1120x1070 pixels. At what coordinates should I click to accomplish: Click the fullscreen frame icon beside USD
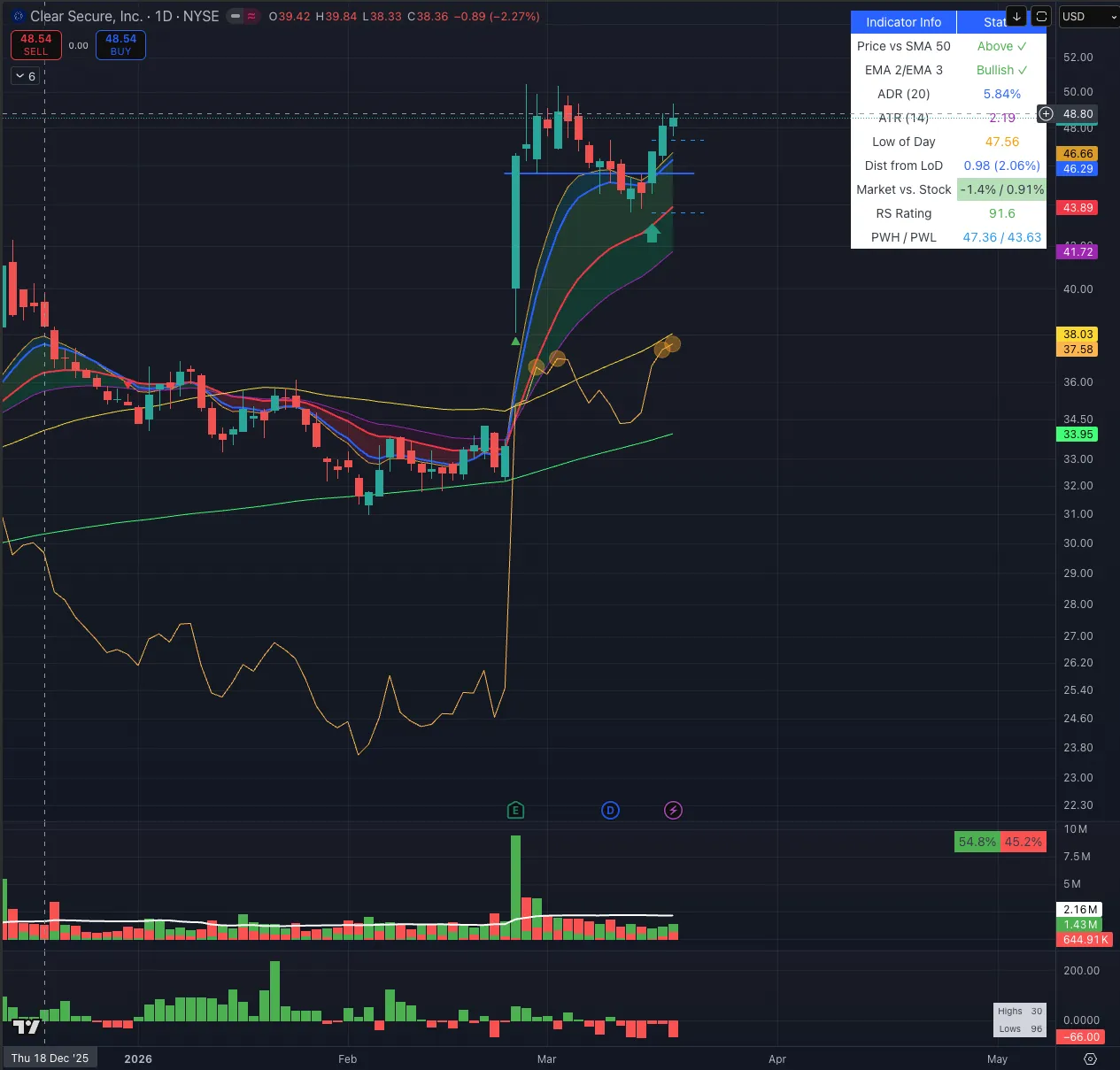point(1041,16)
